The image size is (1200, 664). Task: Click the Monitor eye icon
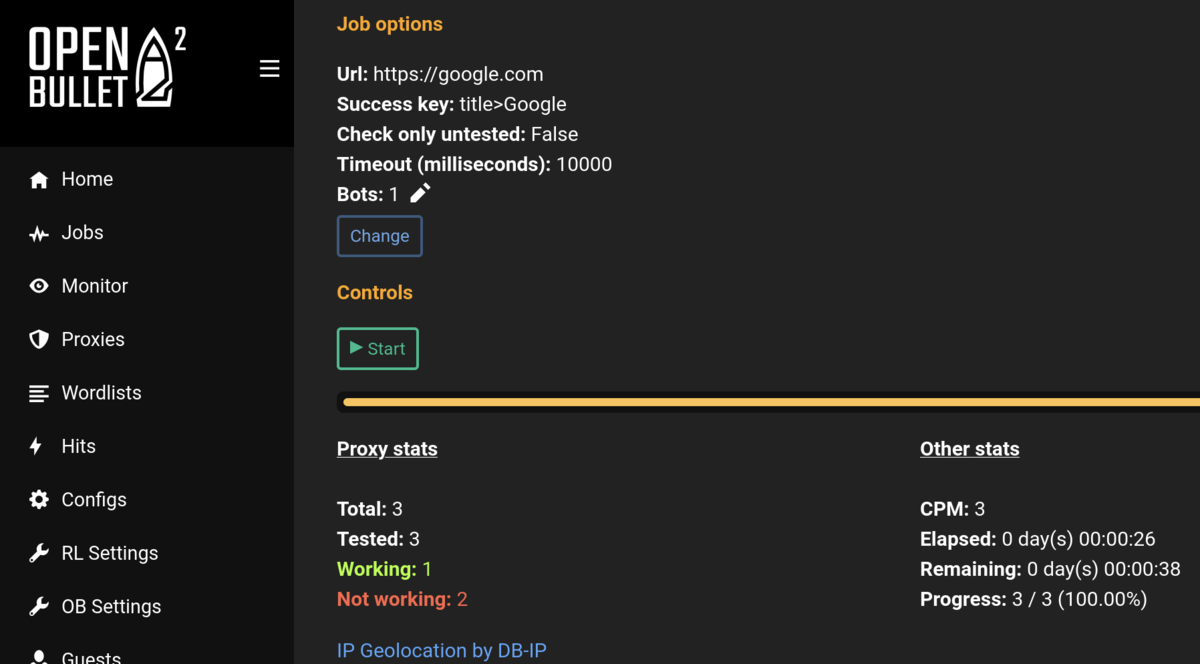[39, 286]
